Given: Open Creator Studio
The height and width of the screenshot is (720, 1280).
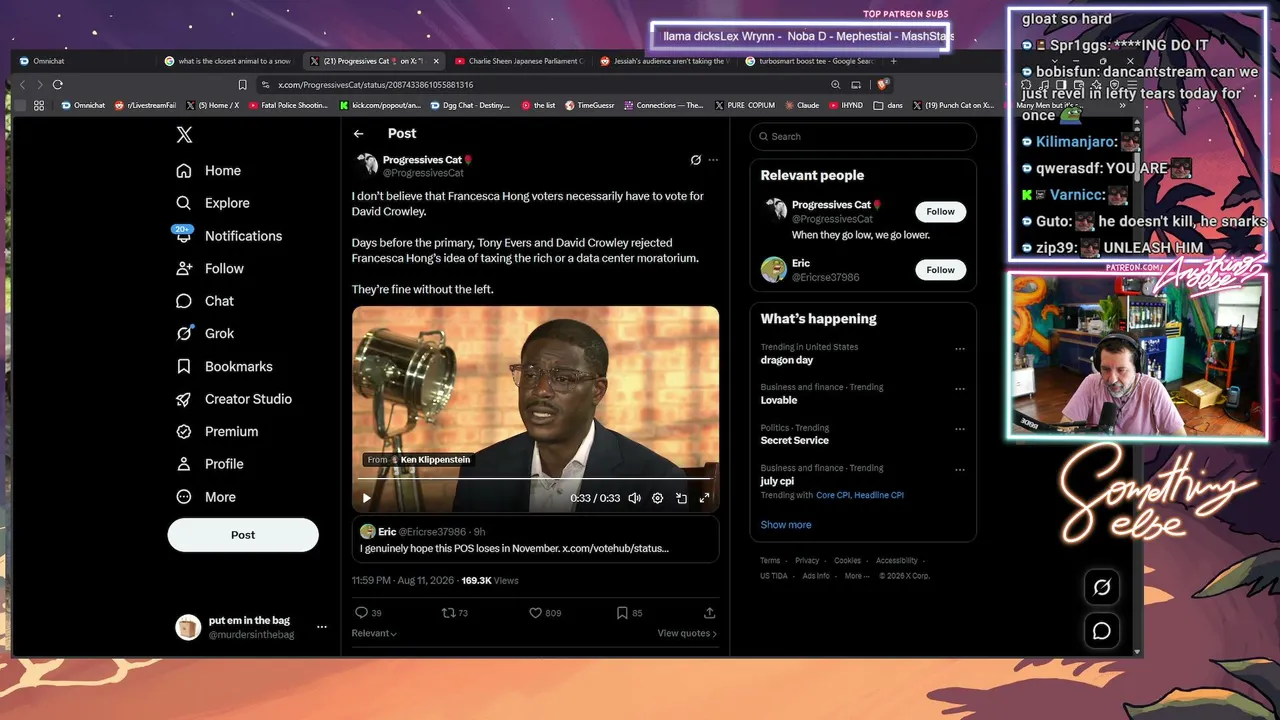Looking at the screenshot, I should click(234, 399).
